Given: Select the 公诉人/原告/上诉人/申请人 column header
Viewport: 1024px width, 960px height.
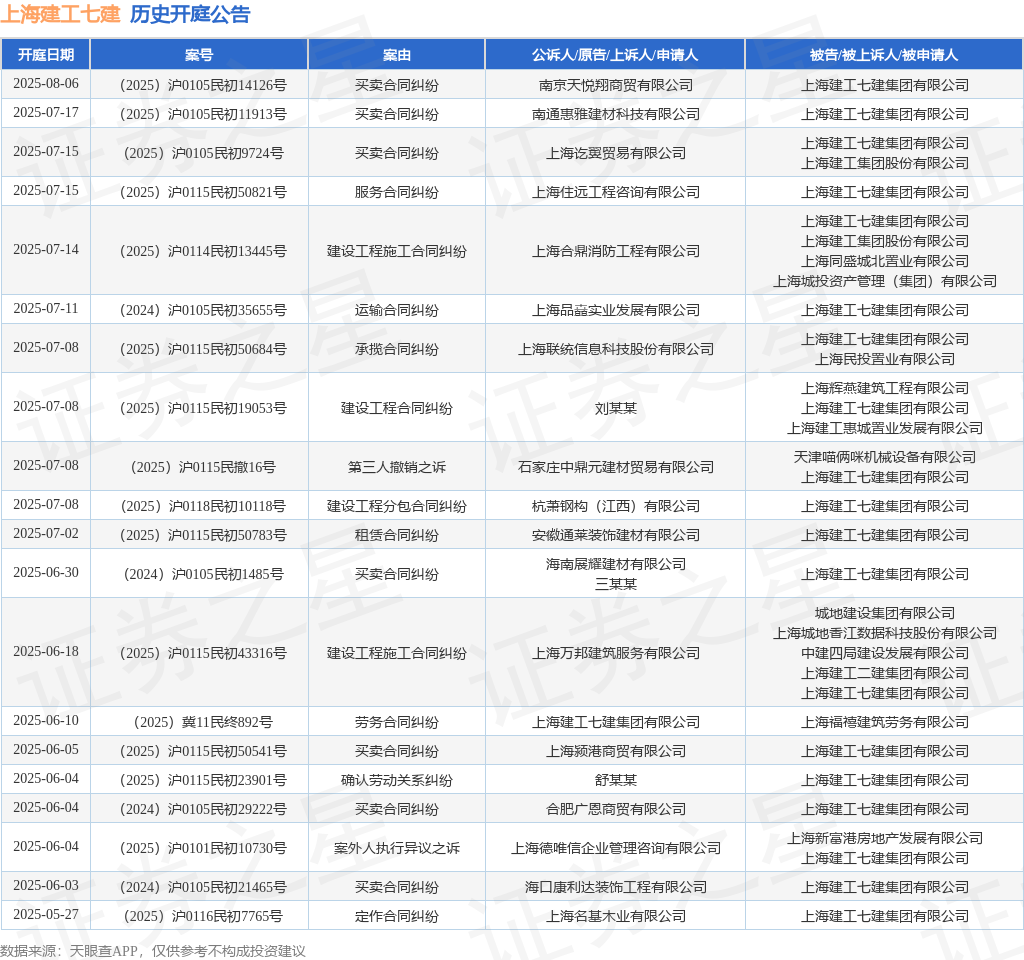Looking at the screenshot, I should [x=615, y=55].
